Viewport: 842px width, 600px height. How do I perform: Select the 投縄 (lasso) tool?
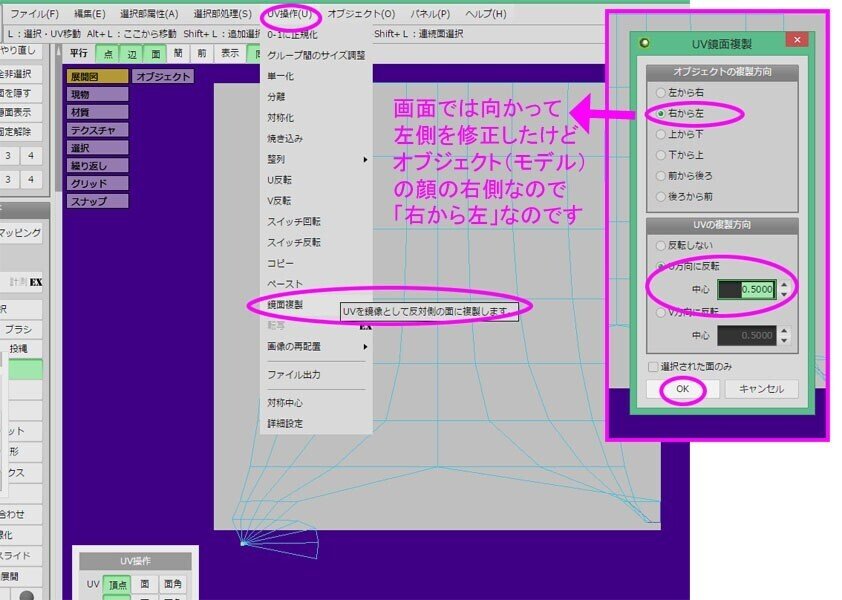(20, 348)
